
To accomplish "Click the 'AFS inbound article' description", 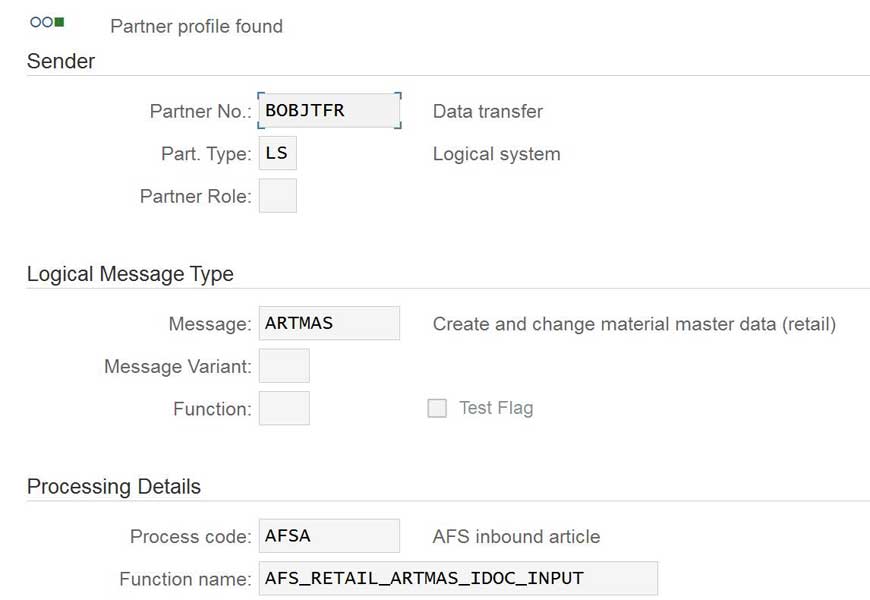I will click(x=517, y=537).
